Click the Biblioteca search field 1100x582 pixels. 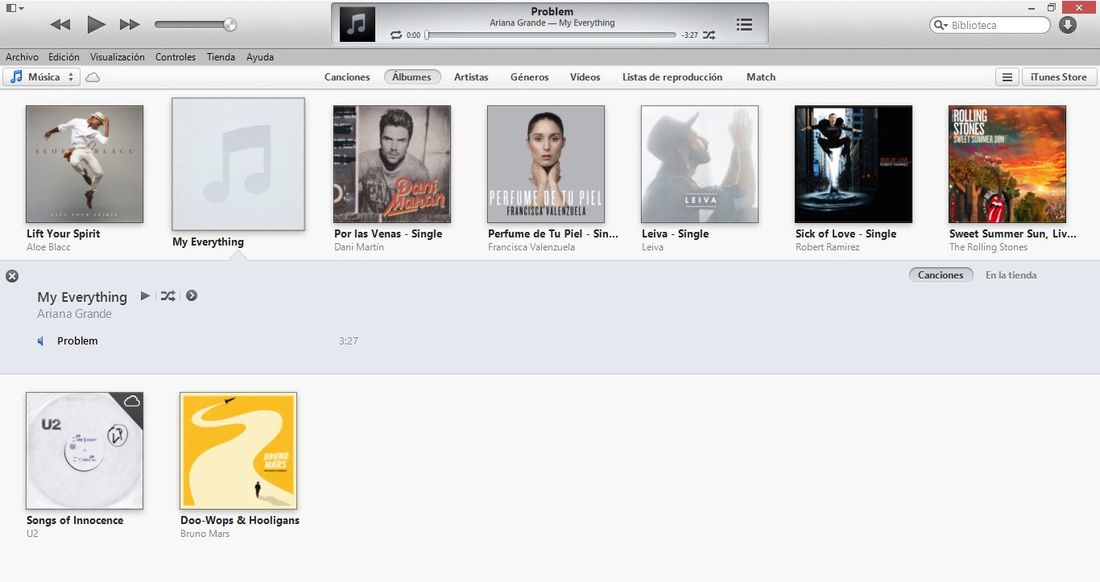[x=990, y=25]
